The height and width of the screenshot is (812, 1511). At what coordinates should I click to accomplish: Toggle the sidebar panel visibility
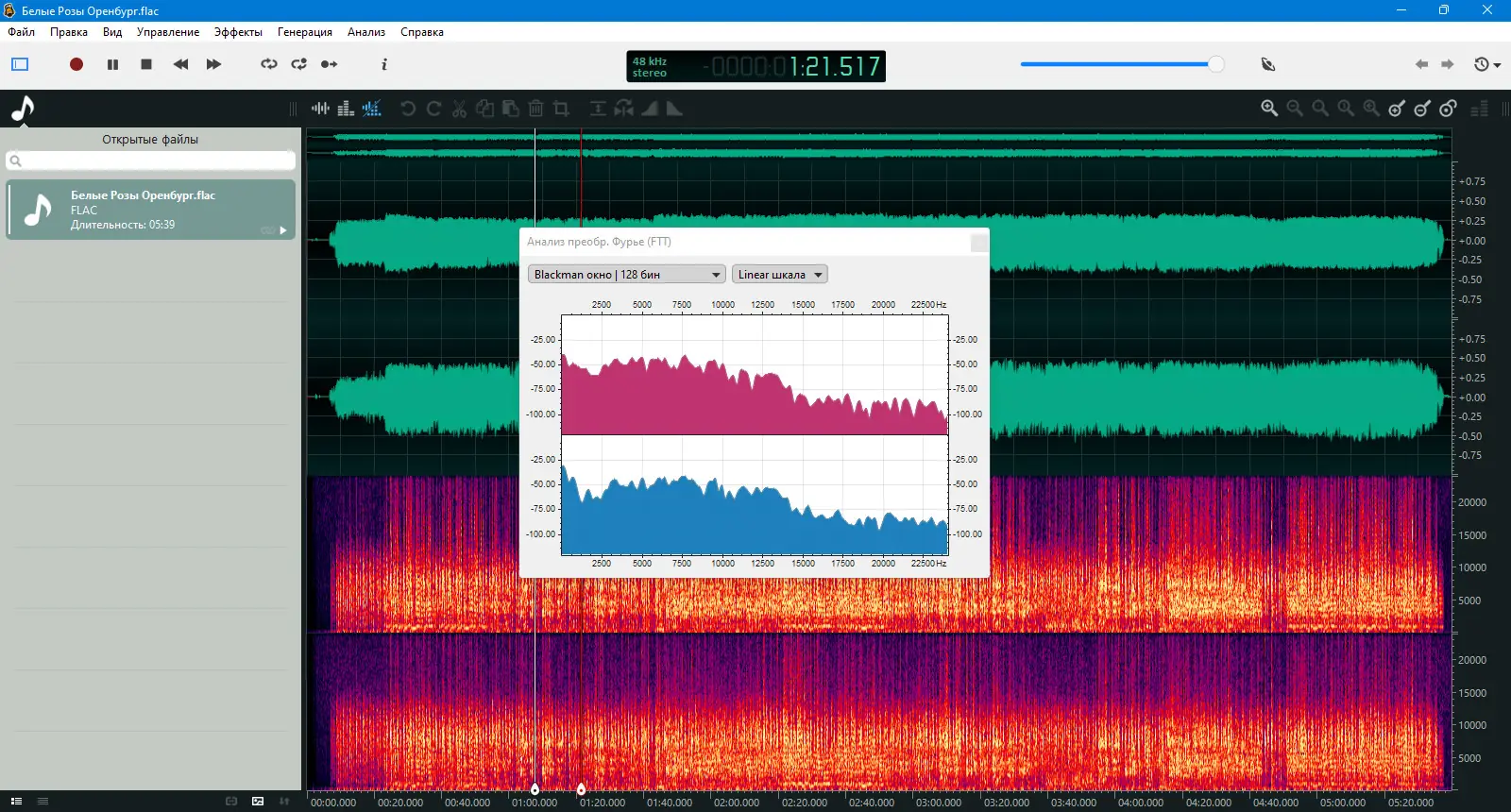[x=20, y=64]
